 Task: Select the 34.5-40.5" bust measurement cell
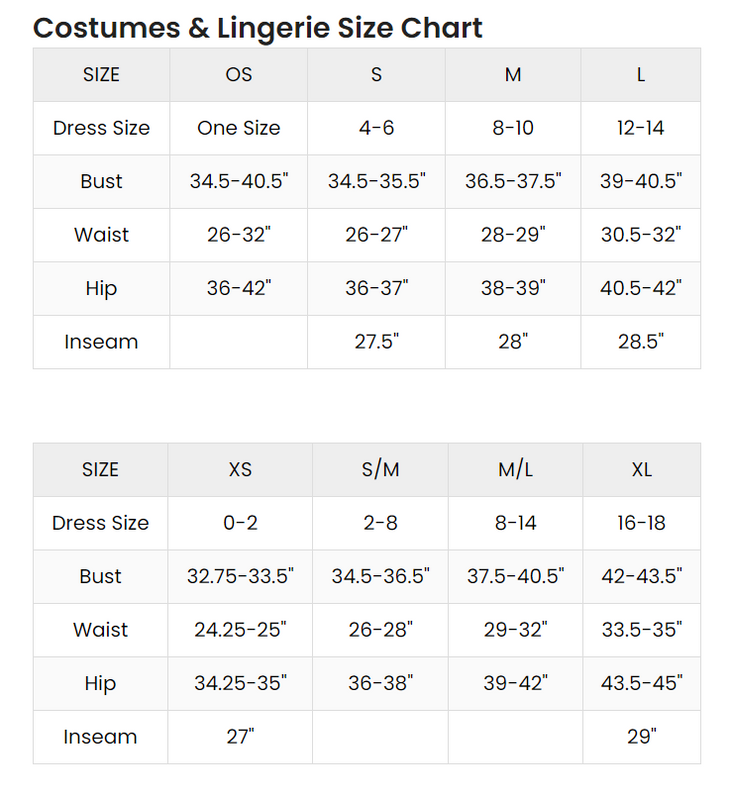pyautogui.click(x=239, y=181)
